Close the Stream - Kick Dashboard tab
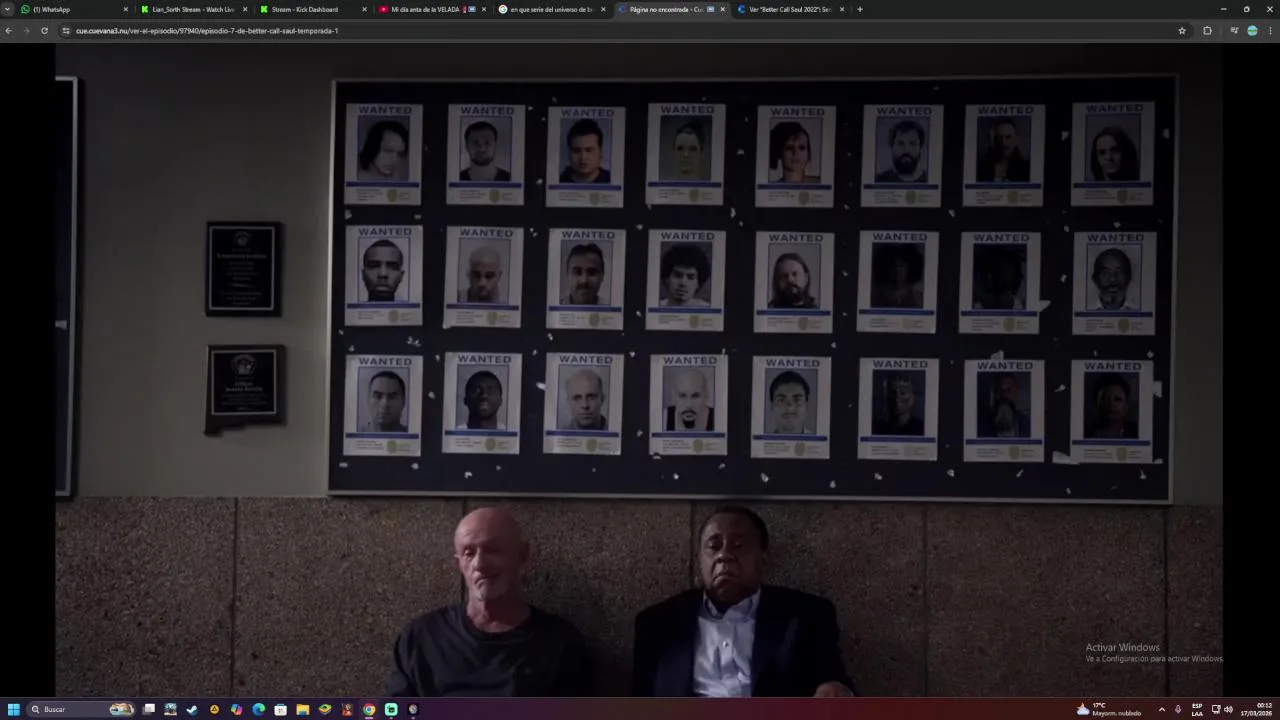This screenshot has height=720, width=1280. 364,9
